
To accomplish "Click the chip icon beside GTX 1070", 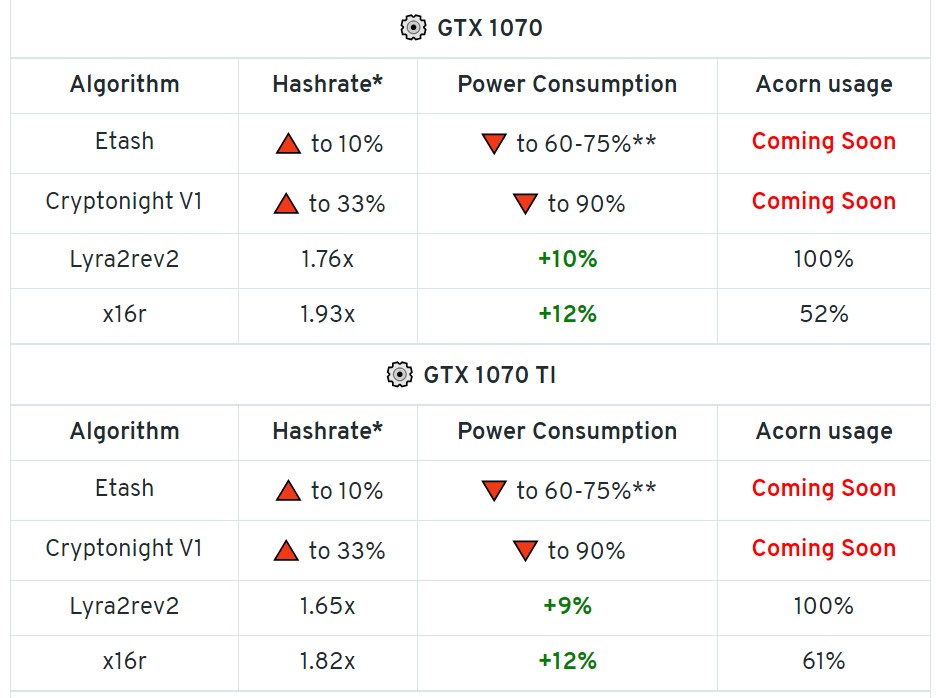I will [413, 27].
